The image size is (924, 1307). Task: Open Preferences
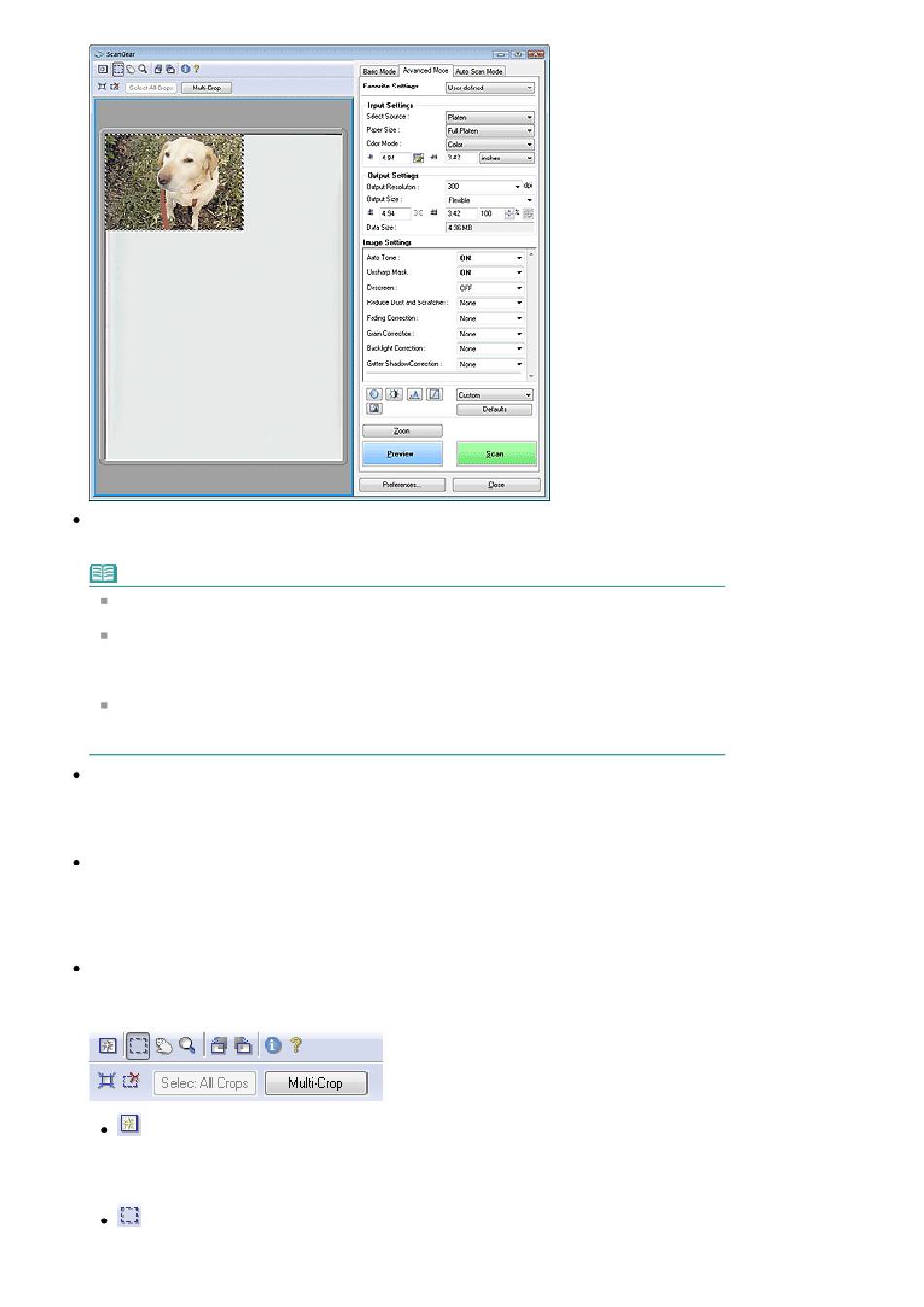[x=403, y=484]
